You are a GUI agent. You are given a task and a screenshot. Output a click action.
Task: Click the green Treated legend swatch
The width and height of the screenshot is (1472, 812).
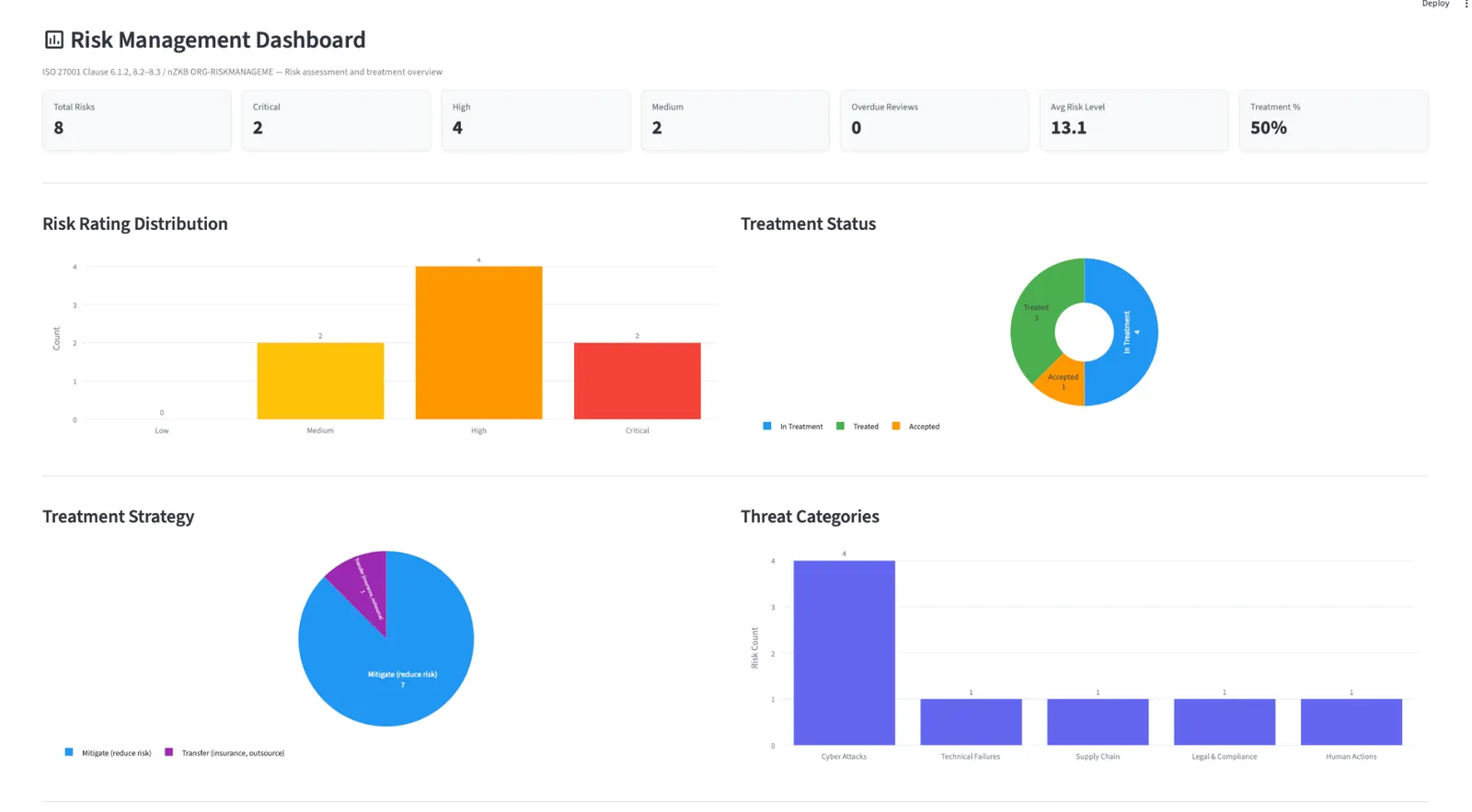tap(840, 426)
